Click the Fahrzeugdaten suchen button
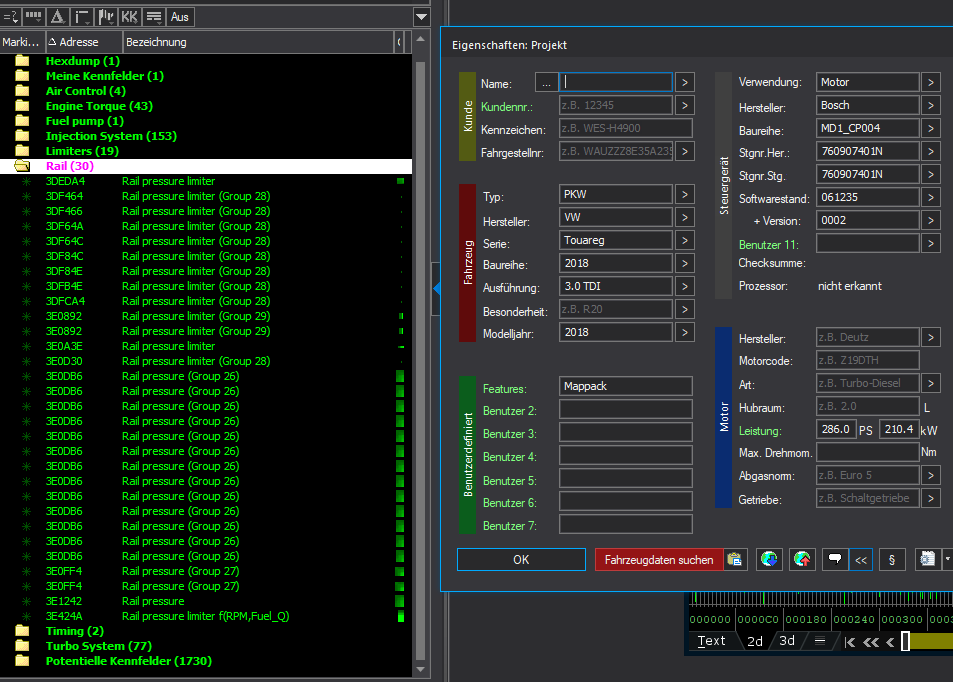 tap(659, 560)
